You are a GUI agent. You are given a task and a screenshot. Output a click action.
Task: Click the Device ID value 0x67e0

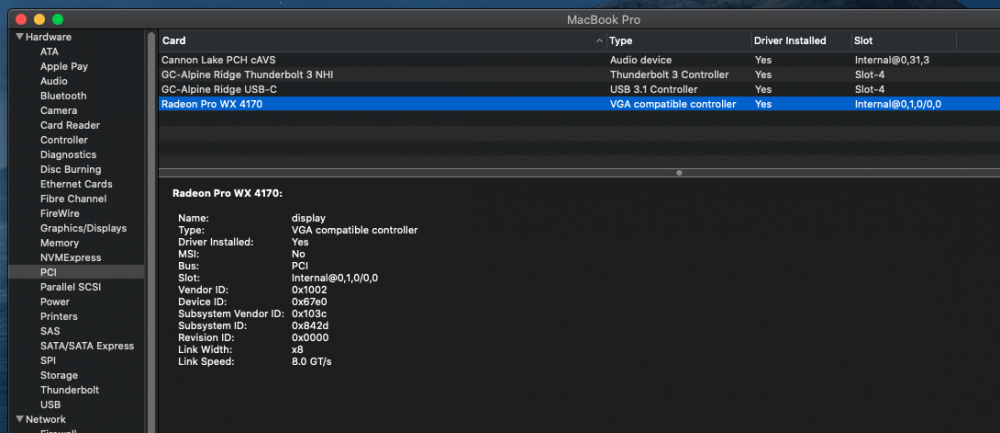pyautogui.click(x=309, y=302)
